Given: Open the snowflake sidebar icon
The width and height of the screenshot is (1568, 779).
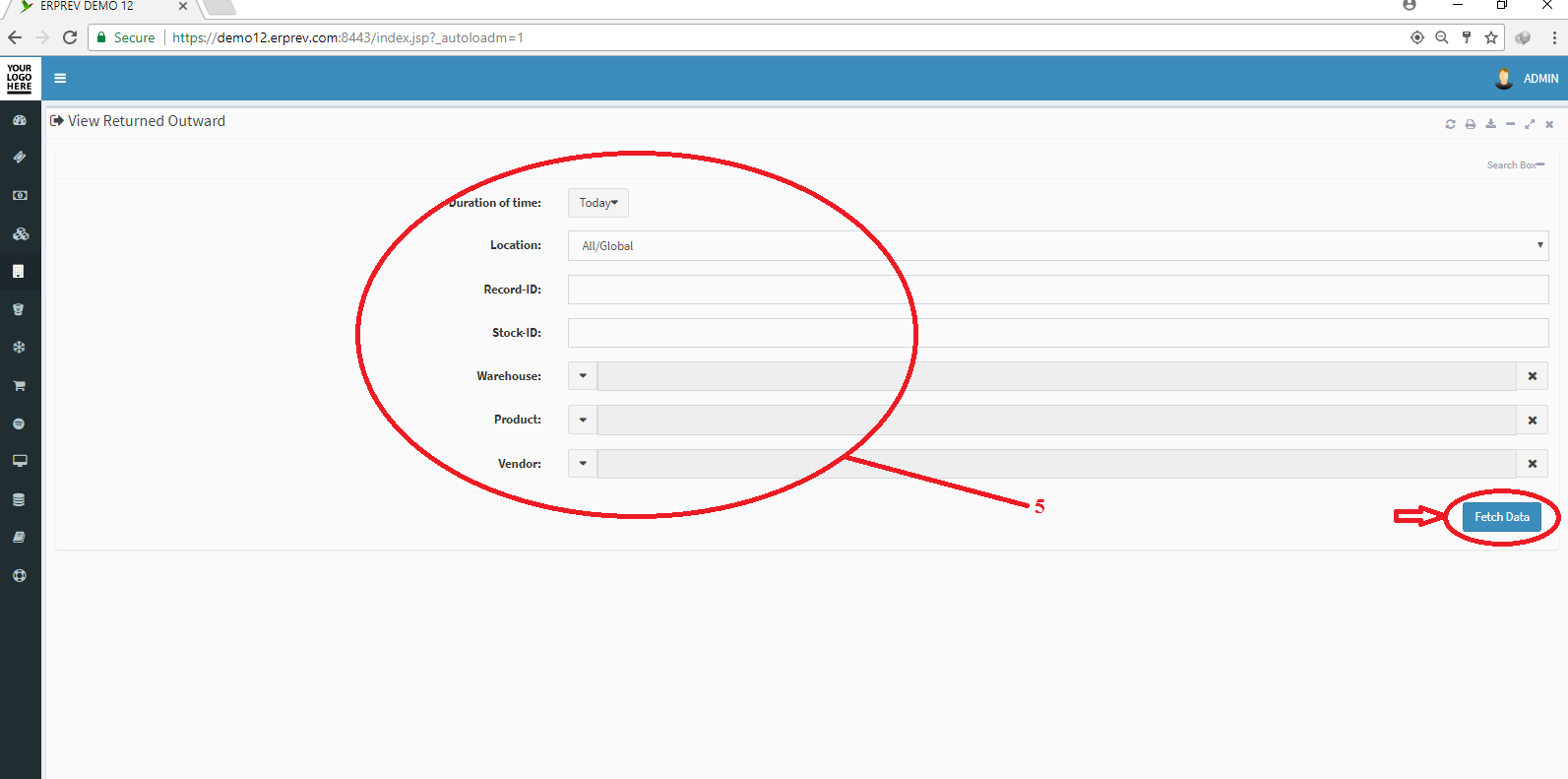Looking at the screenshot, I should click(19, 348).
